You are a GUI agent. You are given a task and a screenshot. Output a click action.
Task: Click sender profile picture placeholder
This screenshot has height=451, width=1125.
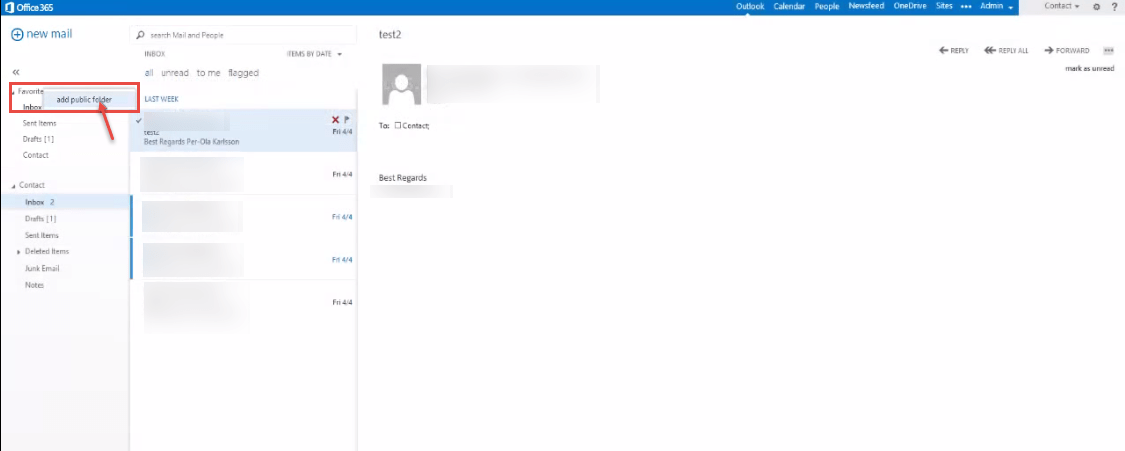click(x=402, y=84)
